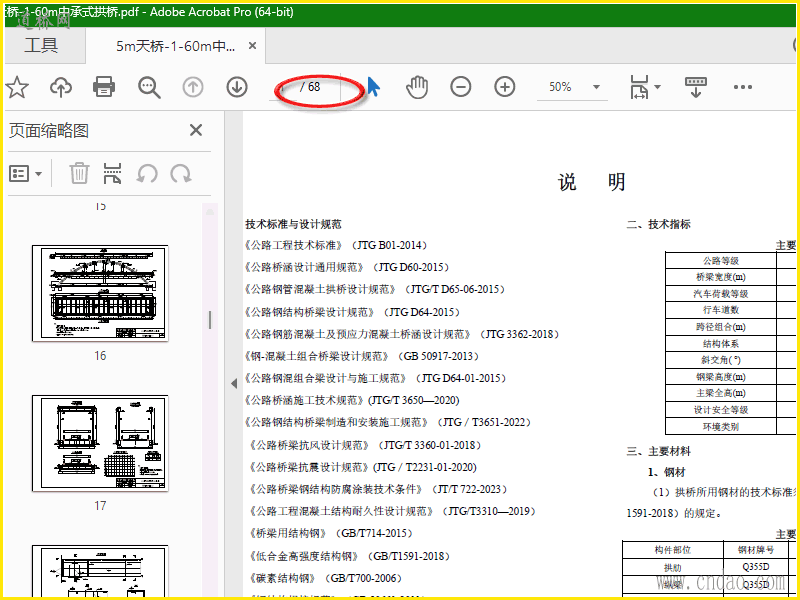Open the fit page options arrow

pyautogui.click(x=658, y=87)
